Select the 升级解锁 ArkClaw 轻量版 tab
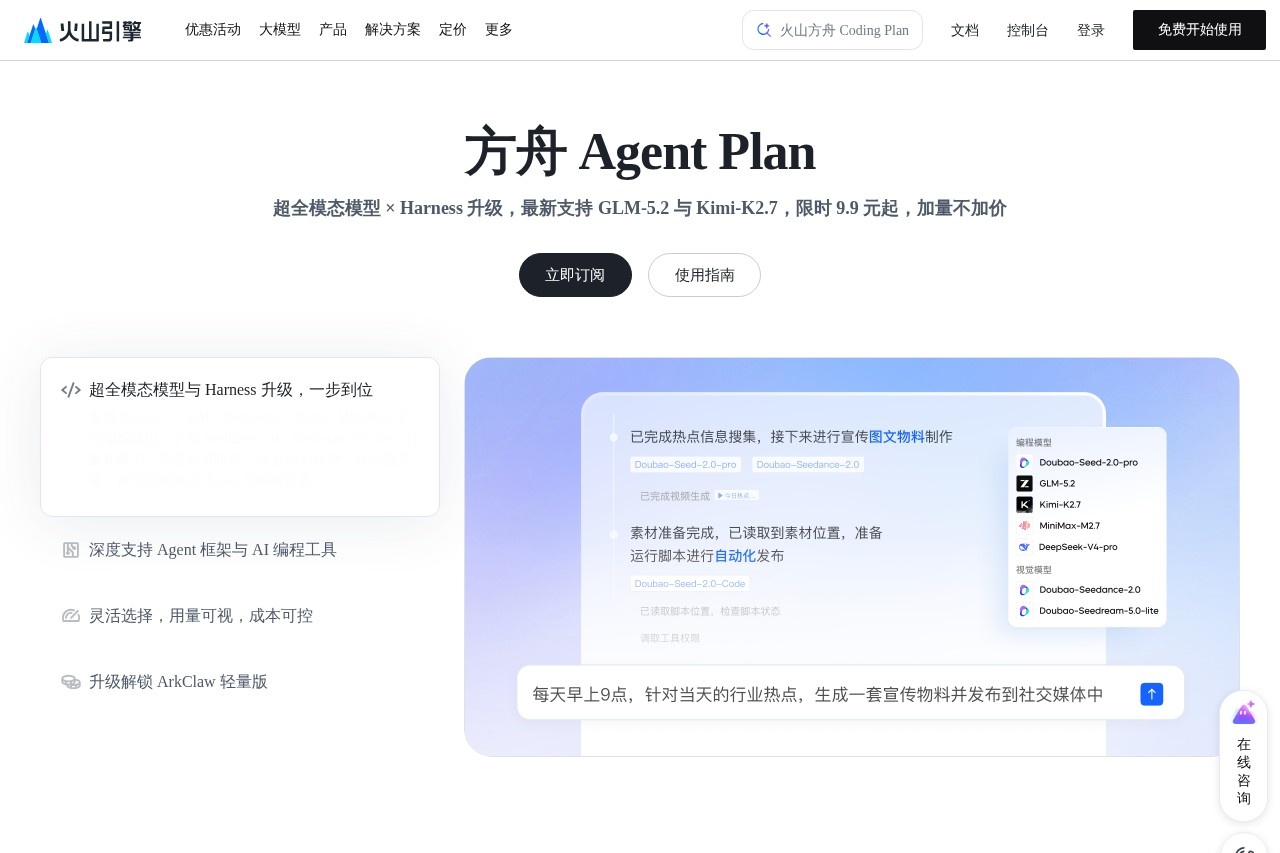The width and height of the screenshot is (1280, 853). pyautogui.click(x=178, y=682)
